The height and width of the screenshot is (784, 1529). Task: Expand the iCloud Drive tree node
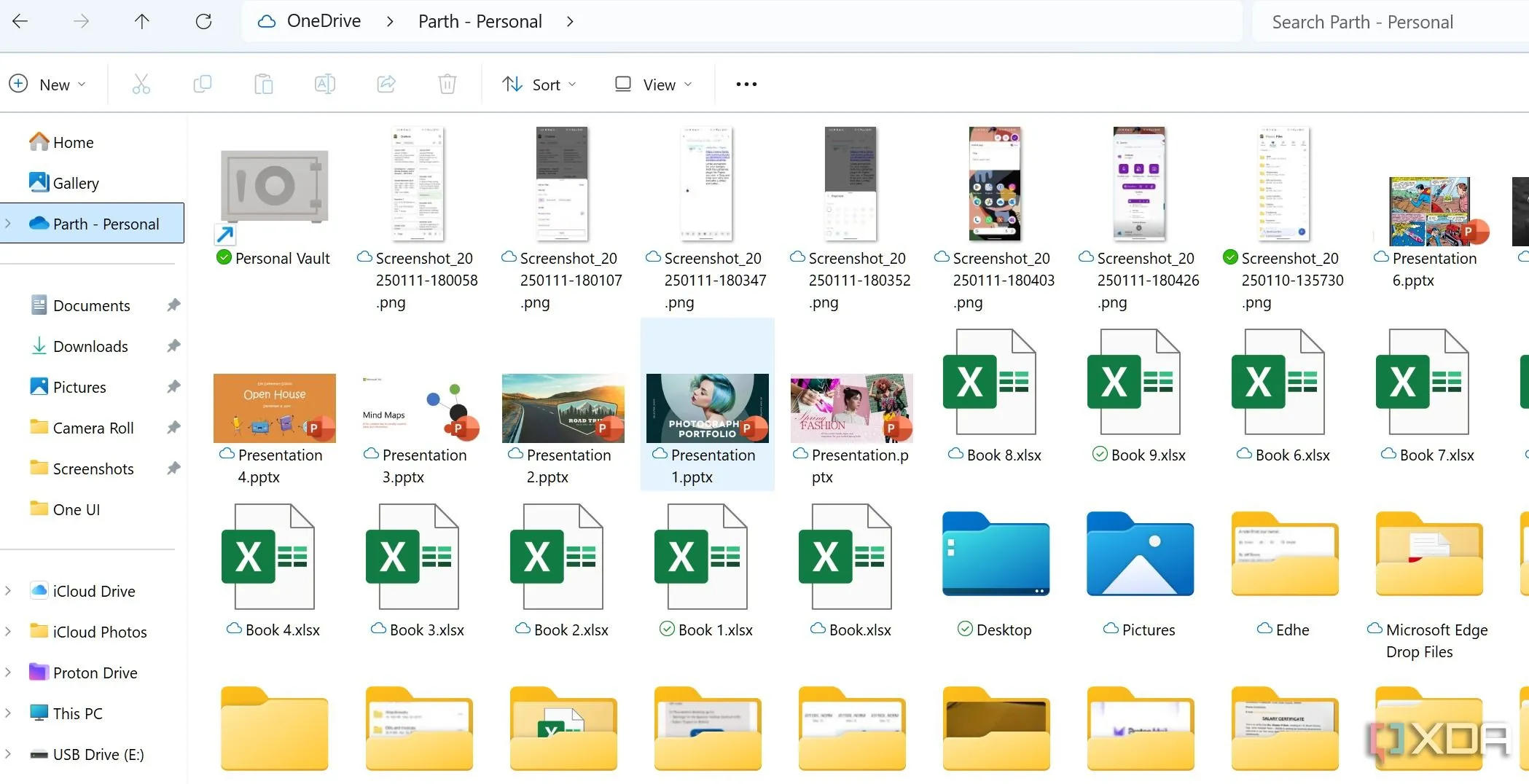tap(8, 591)
